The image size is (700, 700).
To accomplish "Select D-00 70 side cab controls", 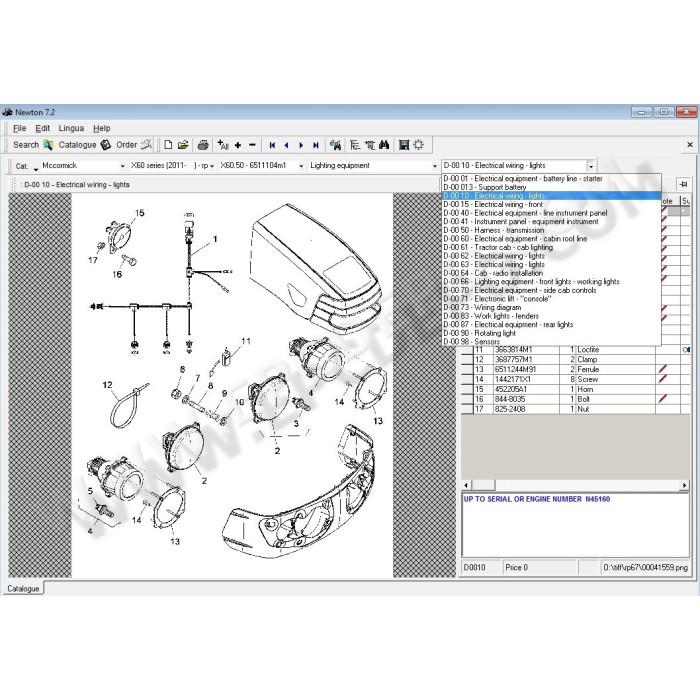I will tap(551, 290).
